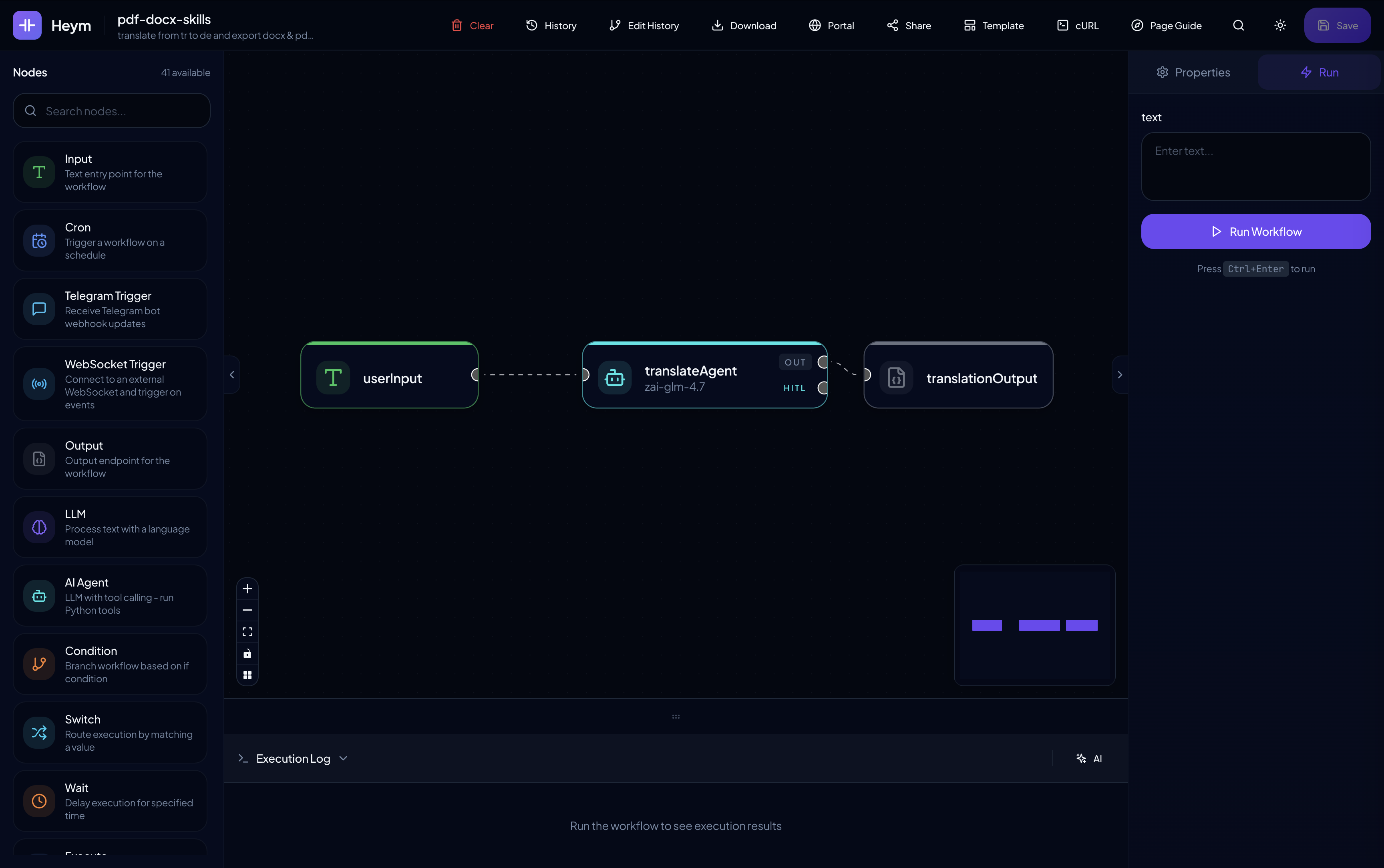1384x868 pixels.
Task: Collapse the left nodes sidebar
Action: (x=231, y=374)
